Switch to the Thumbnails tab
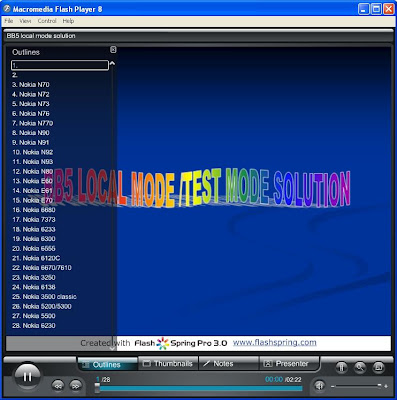The image size is (397, 400). (x=168, y=363)
